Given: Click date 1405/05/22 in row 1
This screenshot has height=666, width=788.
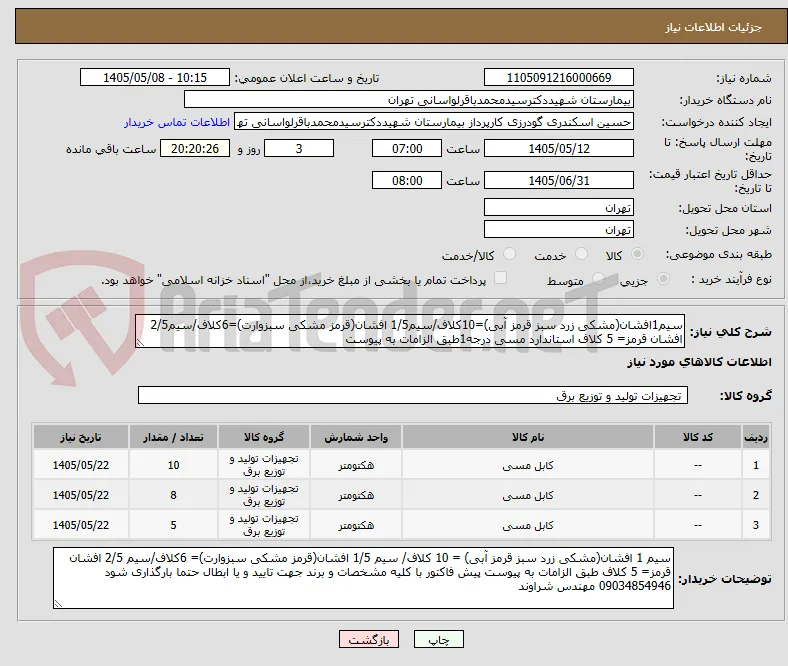Looking at the screenshot, I should pos(81,465).
